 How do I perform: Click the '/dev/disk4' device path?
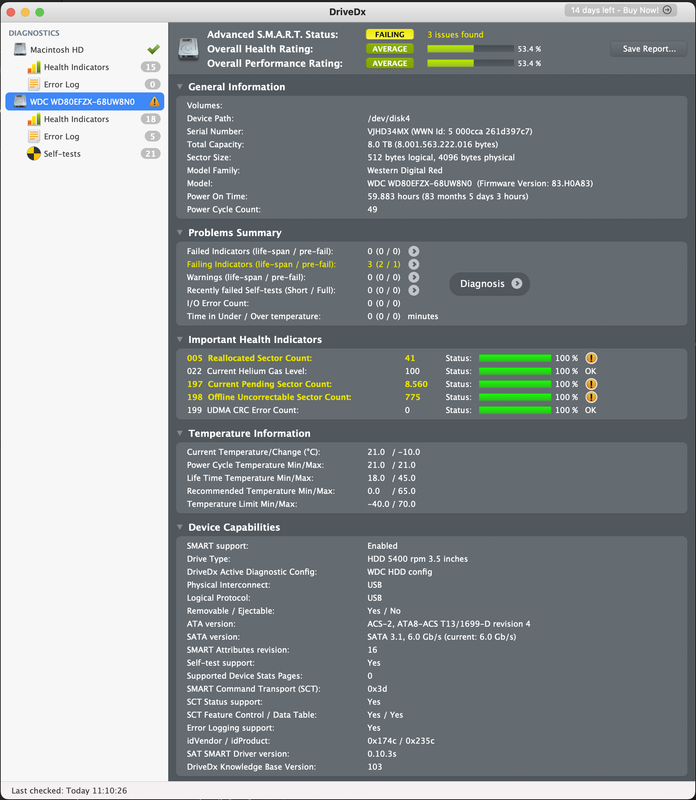[x=388, y=118]
